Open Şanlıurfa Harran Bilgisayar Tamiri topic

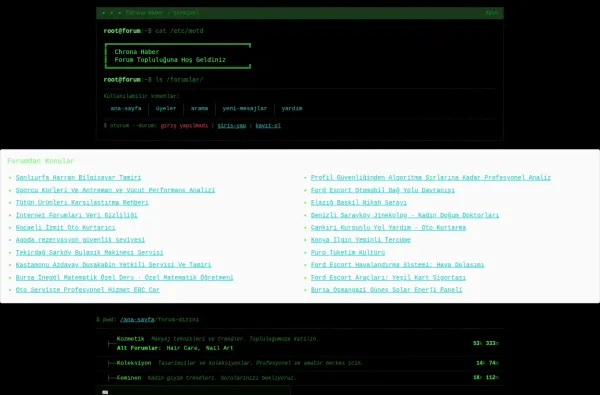(x=78, y=178)
